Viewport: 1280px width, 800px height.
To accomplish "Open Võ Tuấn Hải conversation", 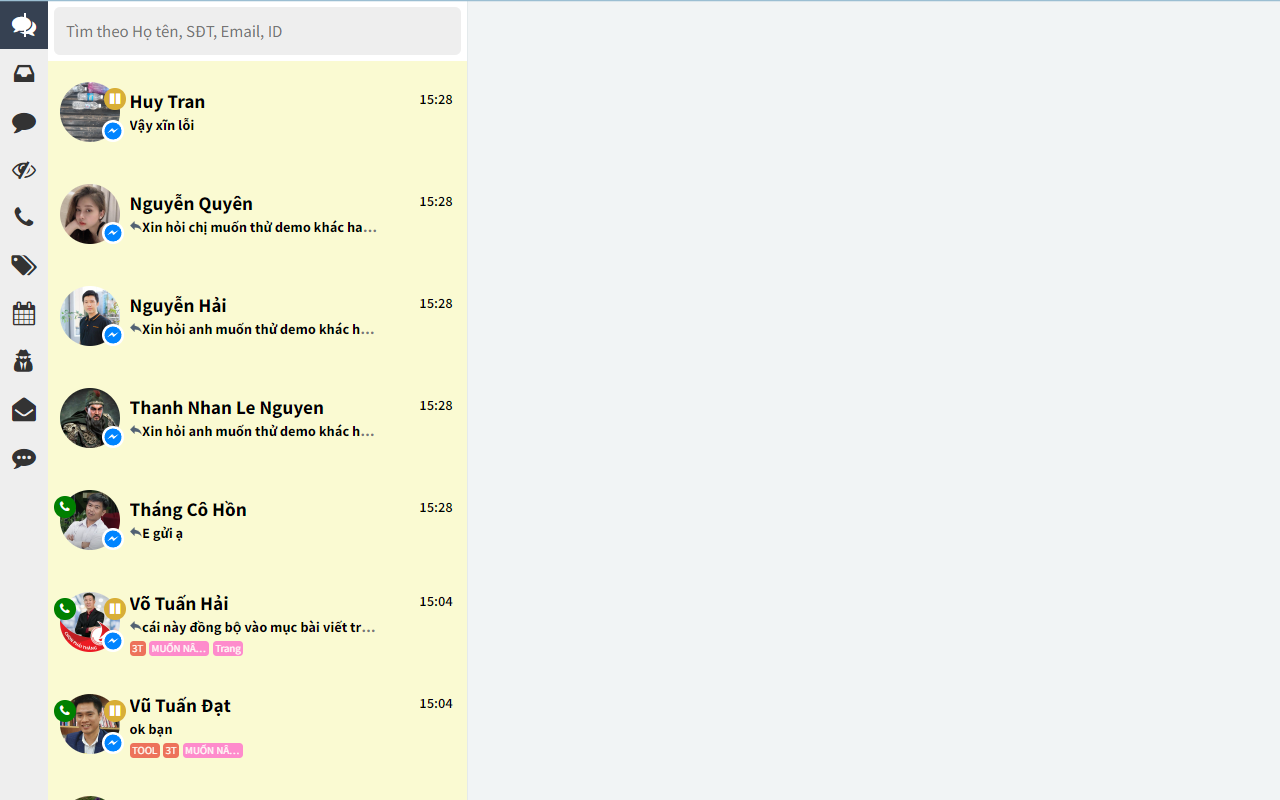I will coord(257,623).
